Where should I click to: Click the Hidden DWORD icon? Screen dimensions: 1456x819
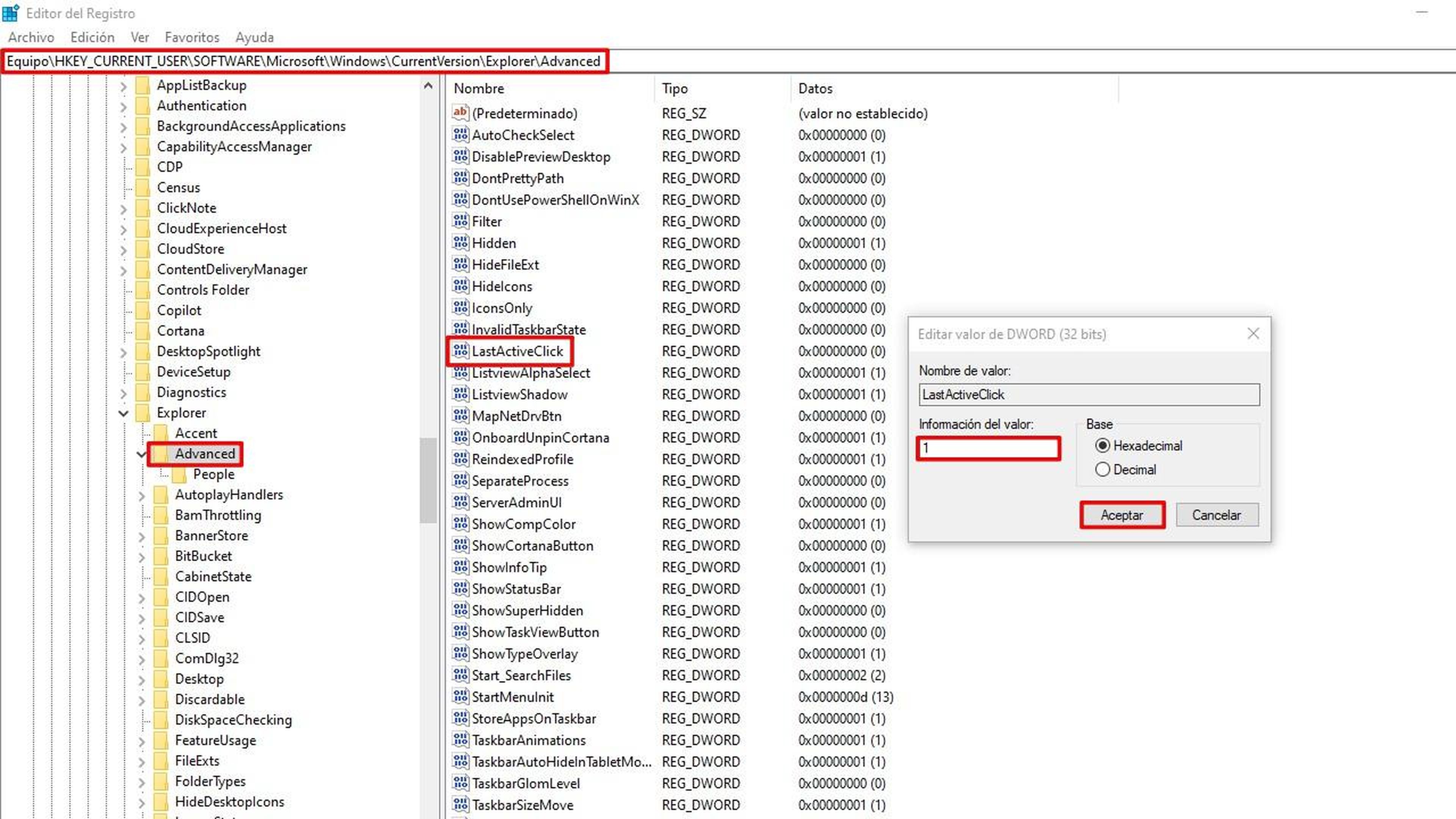coord(460,243)
